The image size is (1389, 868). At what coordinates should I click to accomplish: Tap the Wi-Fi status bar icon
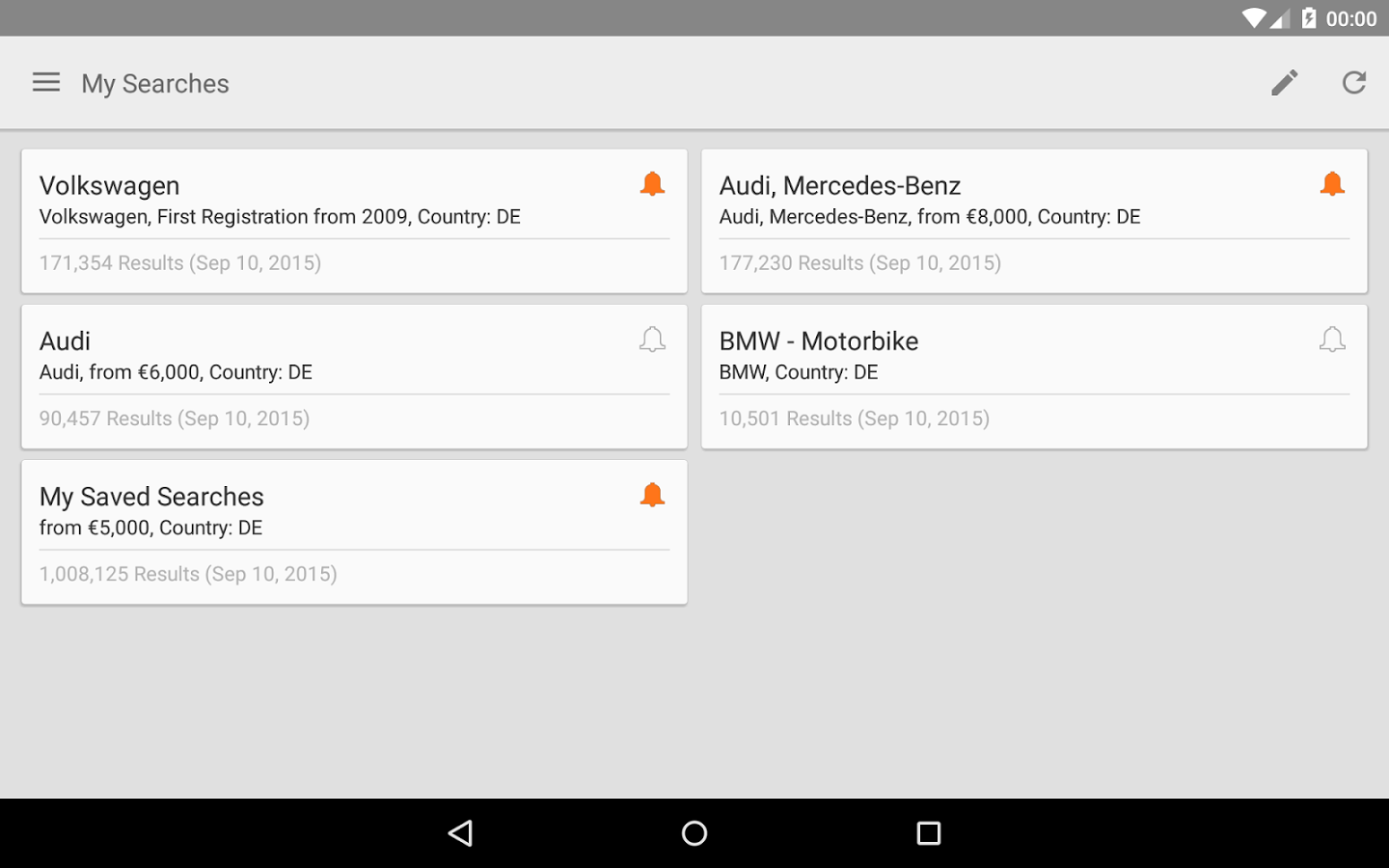point(1253,18)
